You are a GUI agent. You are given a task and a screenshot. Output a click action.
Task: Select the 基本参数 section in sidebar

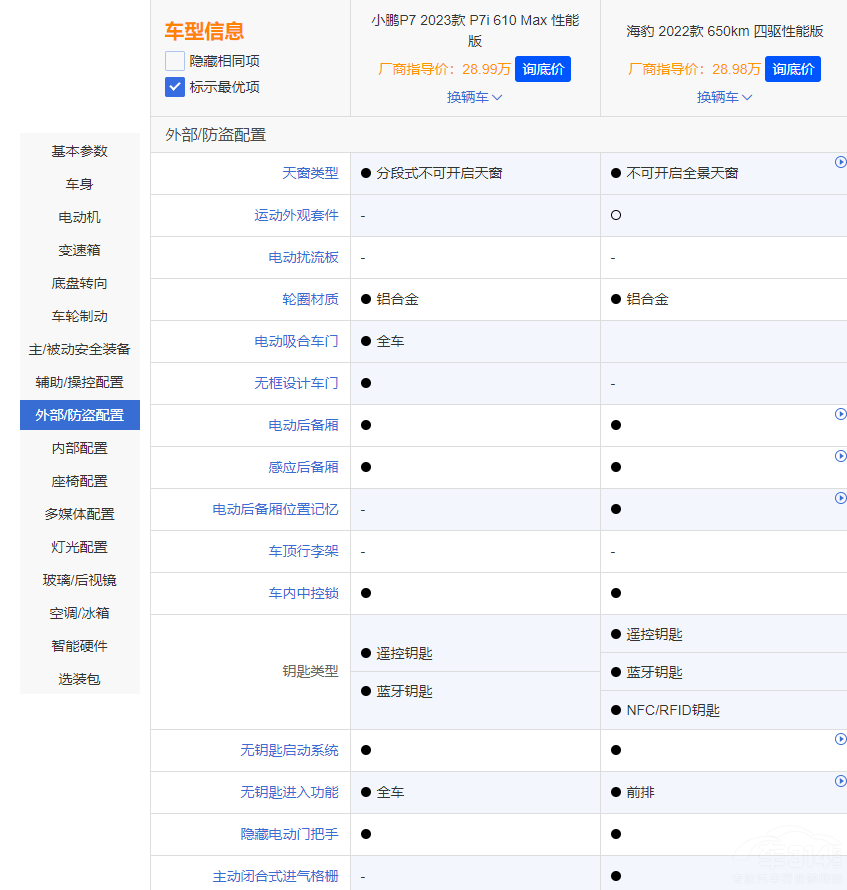[79, 151]
